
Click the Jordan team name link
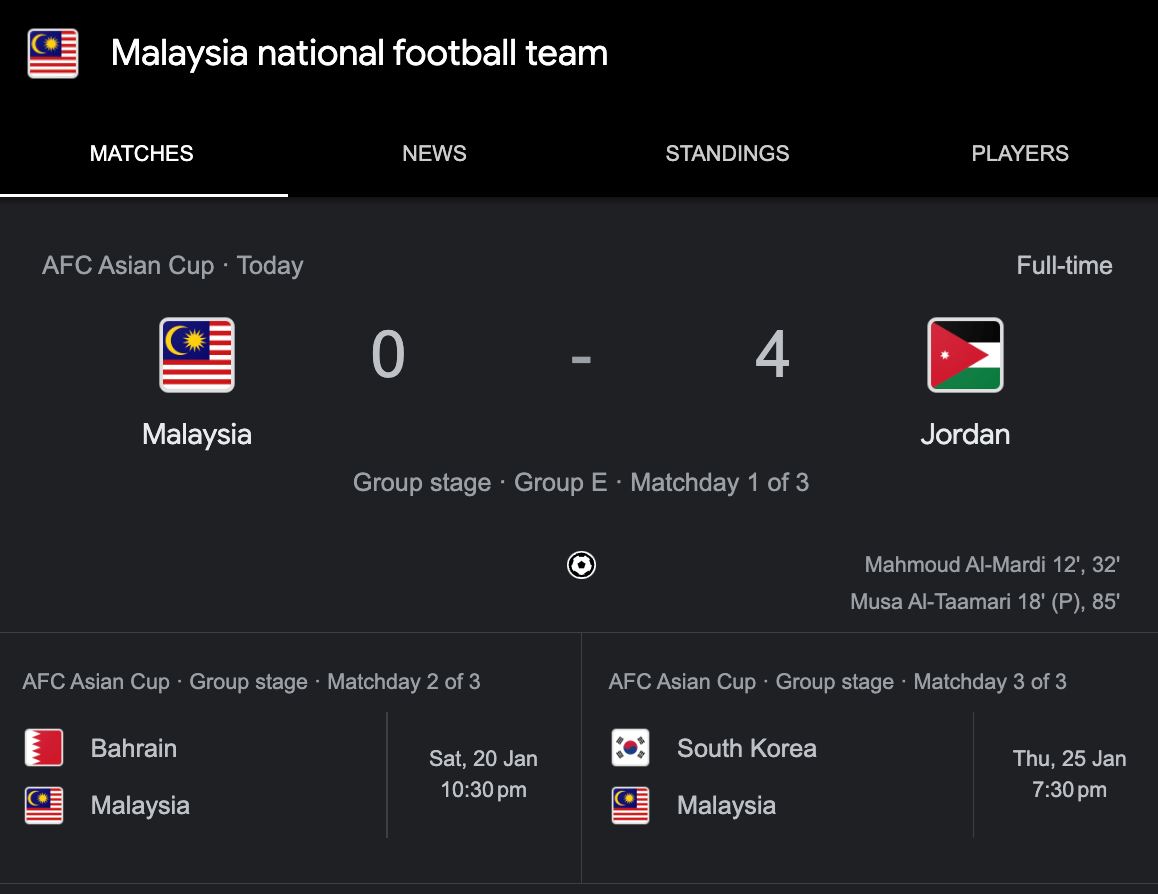[x=964, y=434]
